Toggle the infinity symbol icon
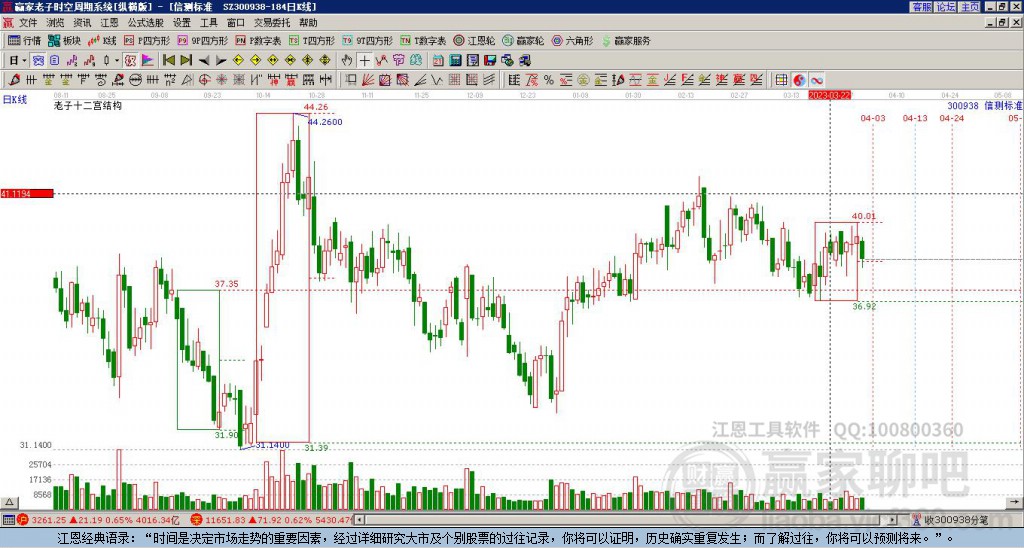 coord(816,80)
